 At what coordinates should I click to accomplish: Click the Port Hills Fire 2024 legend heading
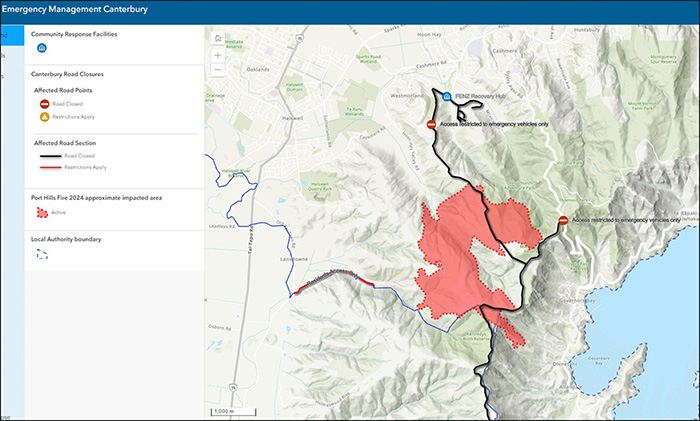(97, 197)
